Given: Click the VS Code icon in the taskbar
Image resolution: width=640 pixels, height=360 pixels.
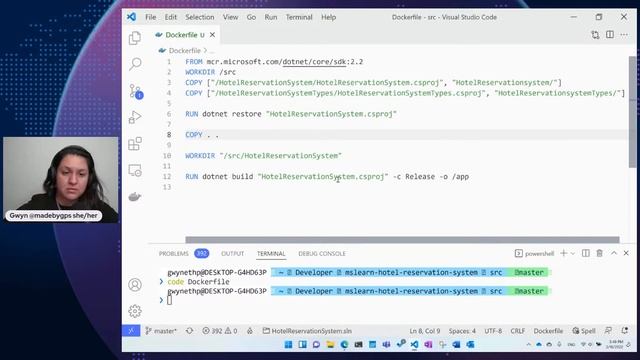Looking at the screenshot, I should (x=414, y=344).
